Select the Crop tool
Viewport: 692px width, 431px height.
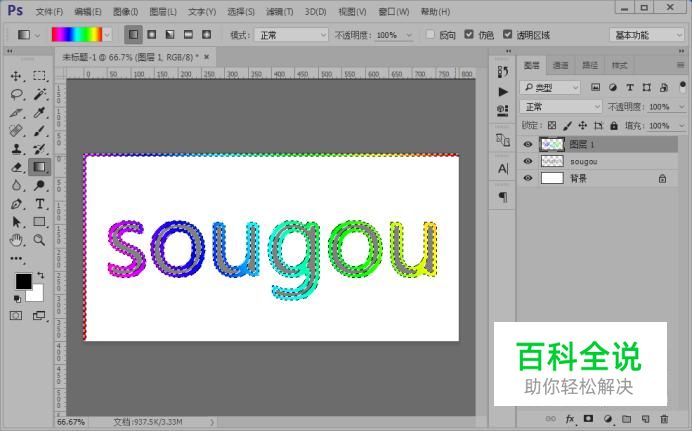point(16,112)
